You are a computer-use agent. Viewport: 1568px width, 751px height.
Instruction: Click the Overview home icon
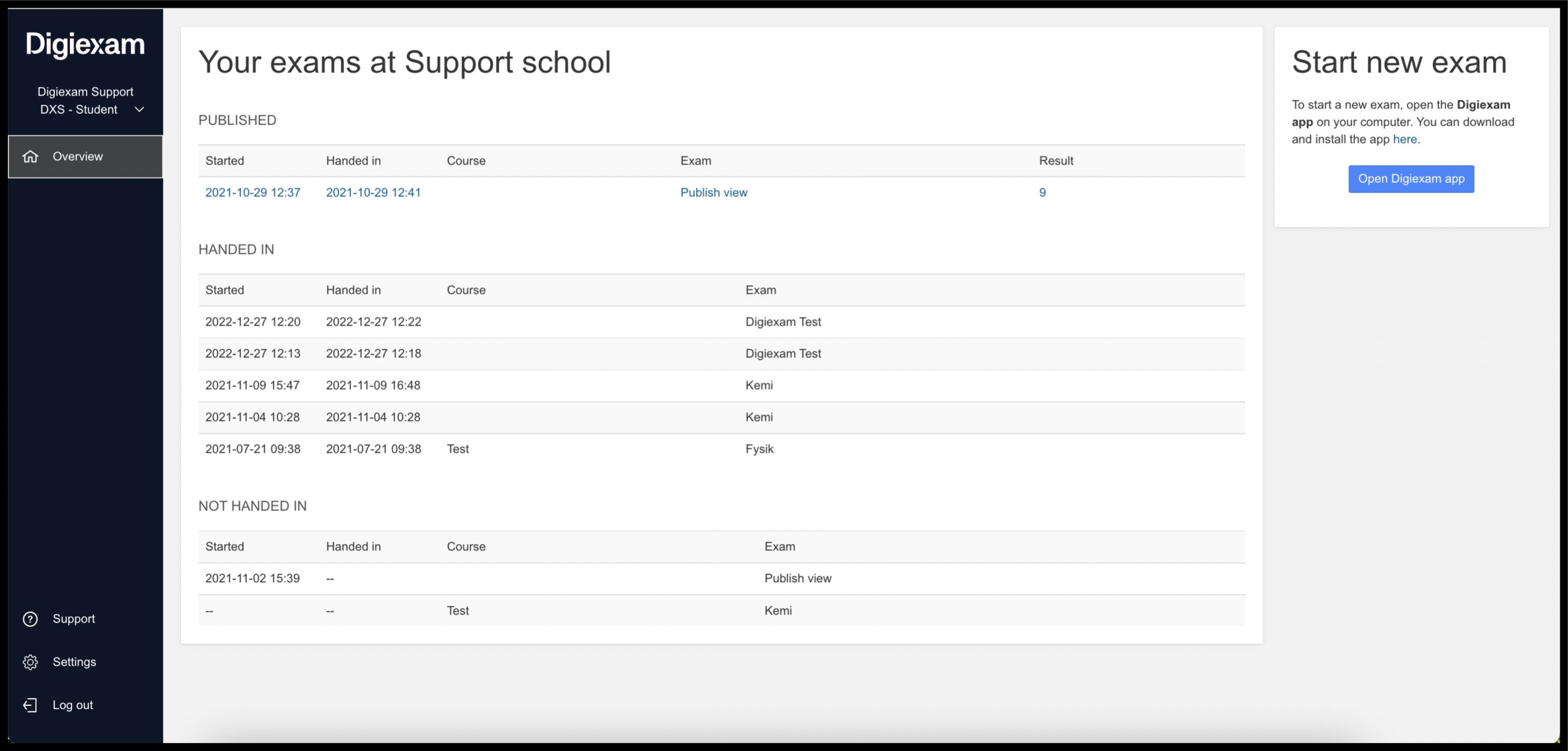pyautogui.click(x=30, y=156)
